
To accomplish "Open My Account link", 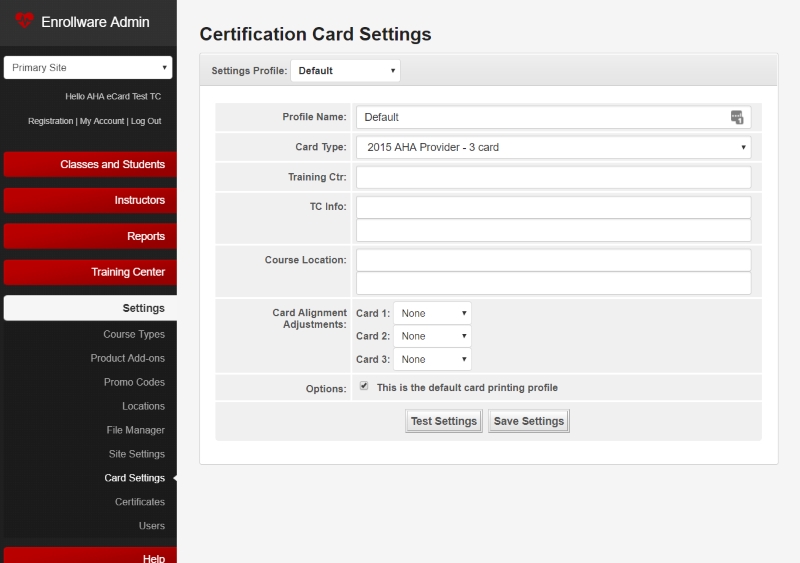I will (102, 121).
